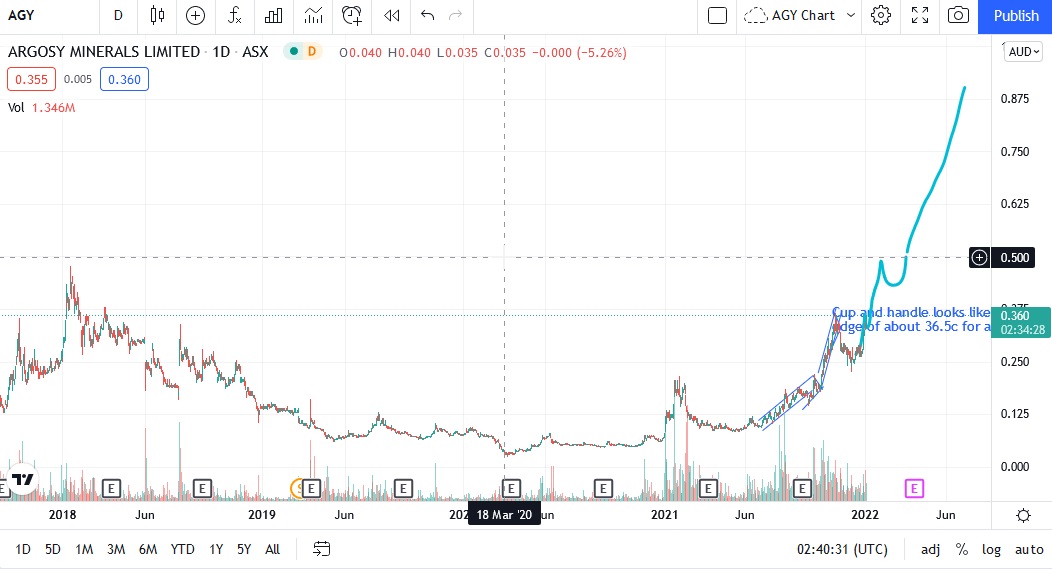This screenshot has width=1052, height=569.
Task: Toggle the auto scale
Action: pos(1029,550)
